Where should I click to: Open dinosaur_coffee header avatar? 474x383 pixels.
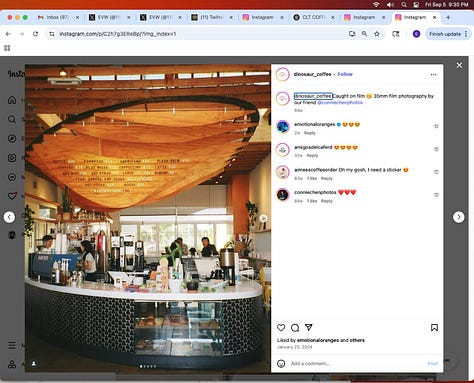point(283,75)
